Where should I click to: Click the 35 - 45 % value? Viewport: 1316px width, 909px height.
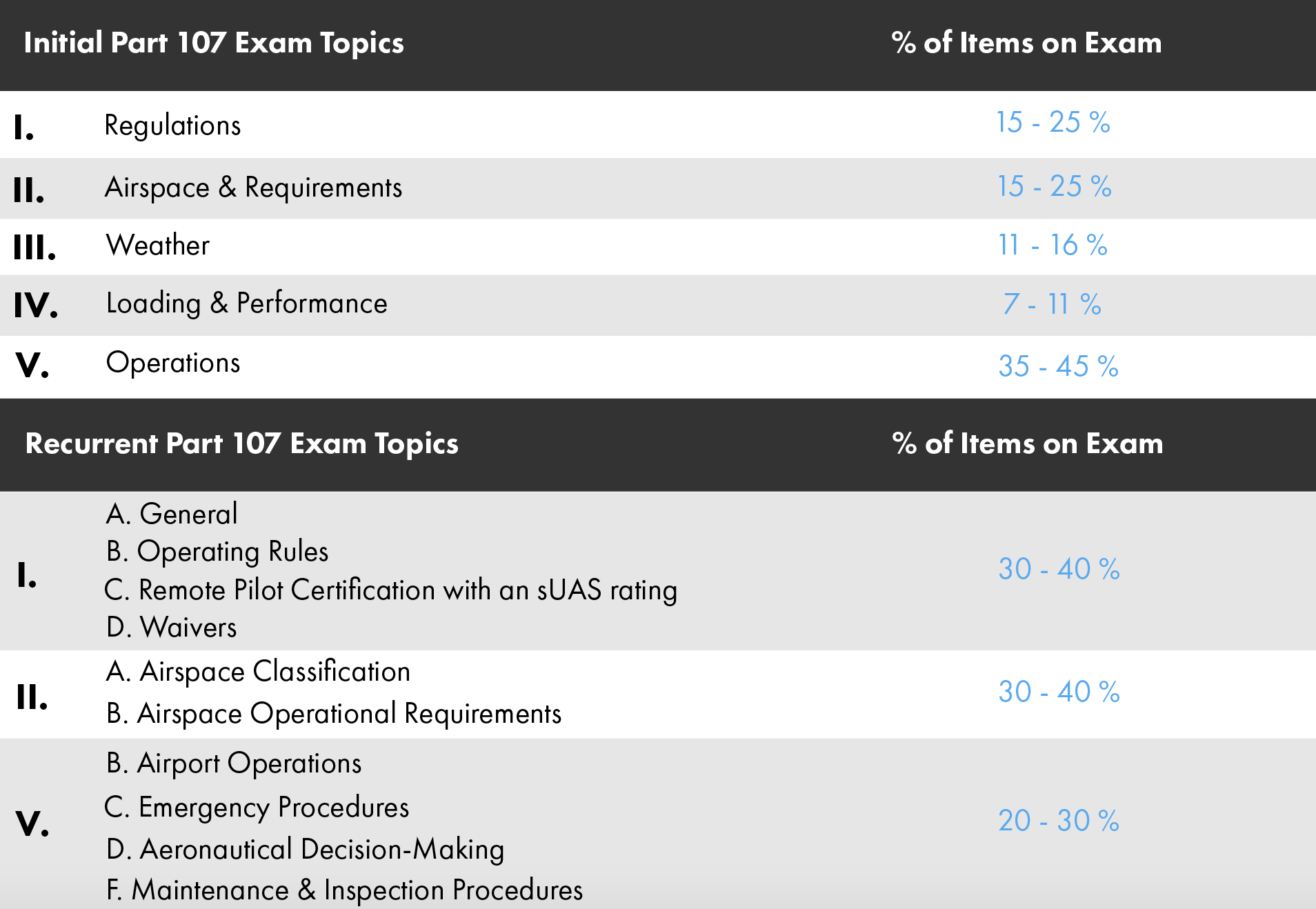(x=1058, y=366)
